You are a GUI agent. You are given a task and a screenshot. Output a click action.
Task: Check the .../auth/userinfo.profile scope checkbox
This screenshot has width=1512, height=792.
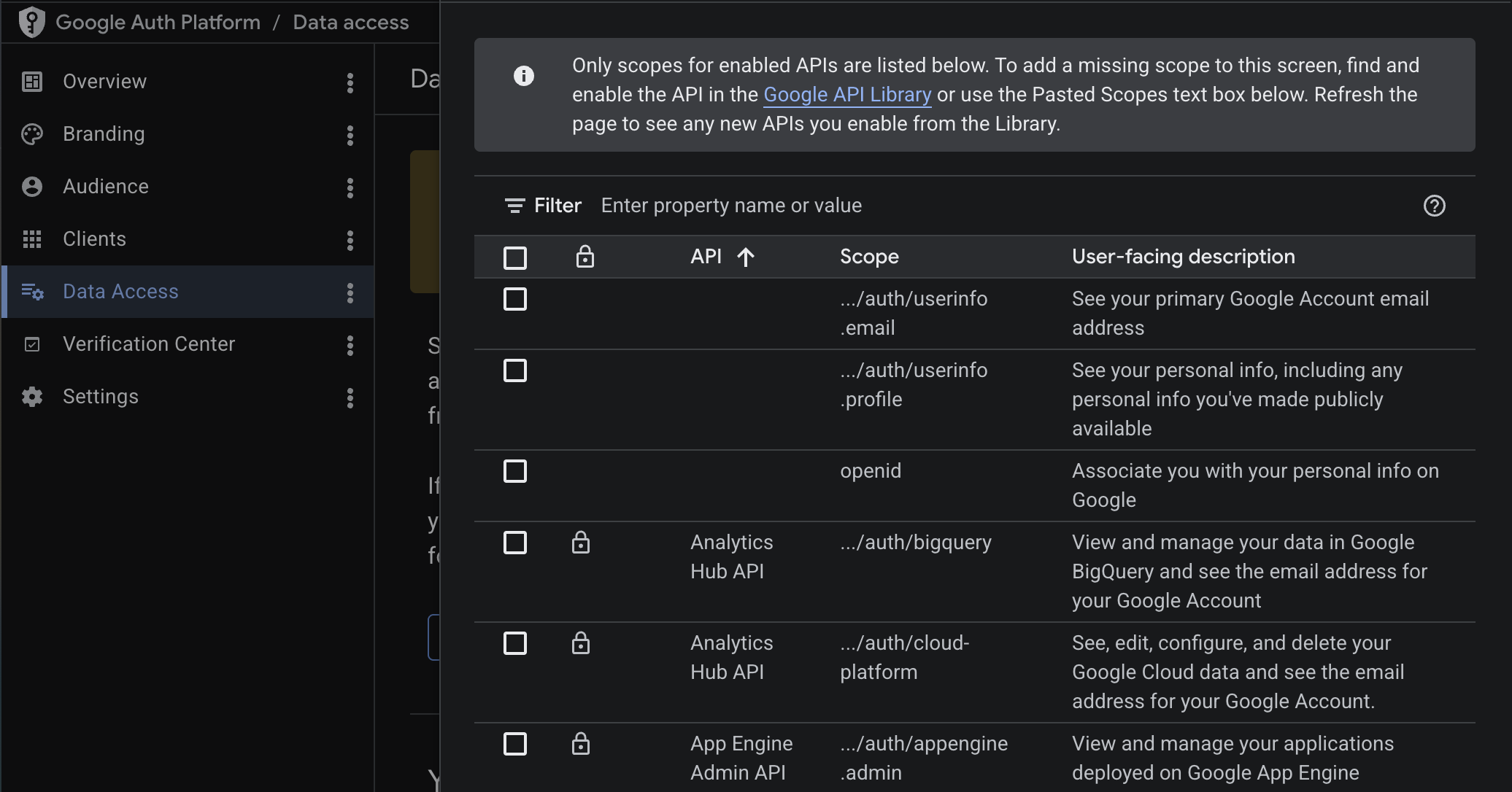click(515, 370)
